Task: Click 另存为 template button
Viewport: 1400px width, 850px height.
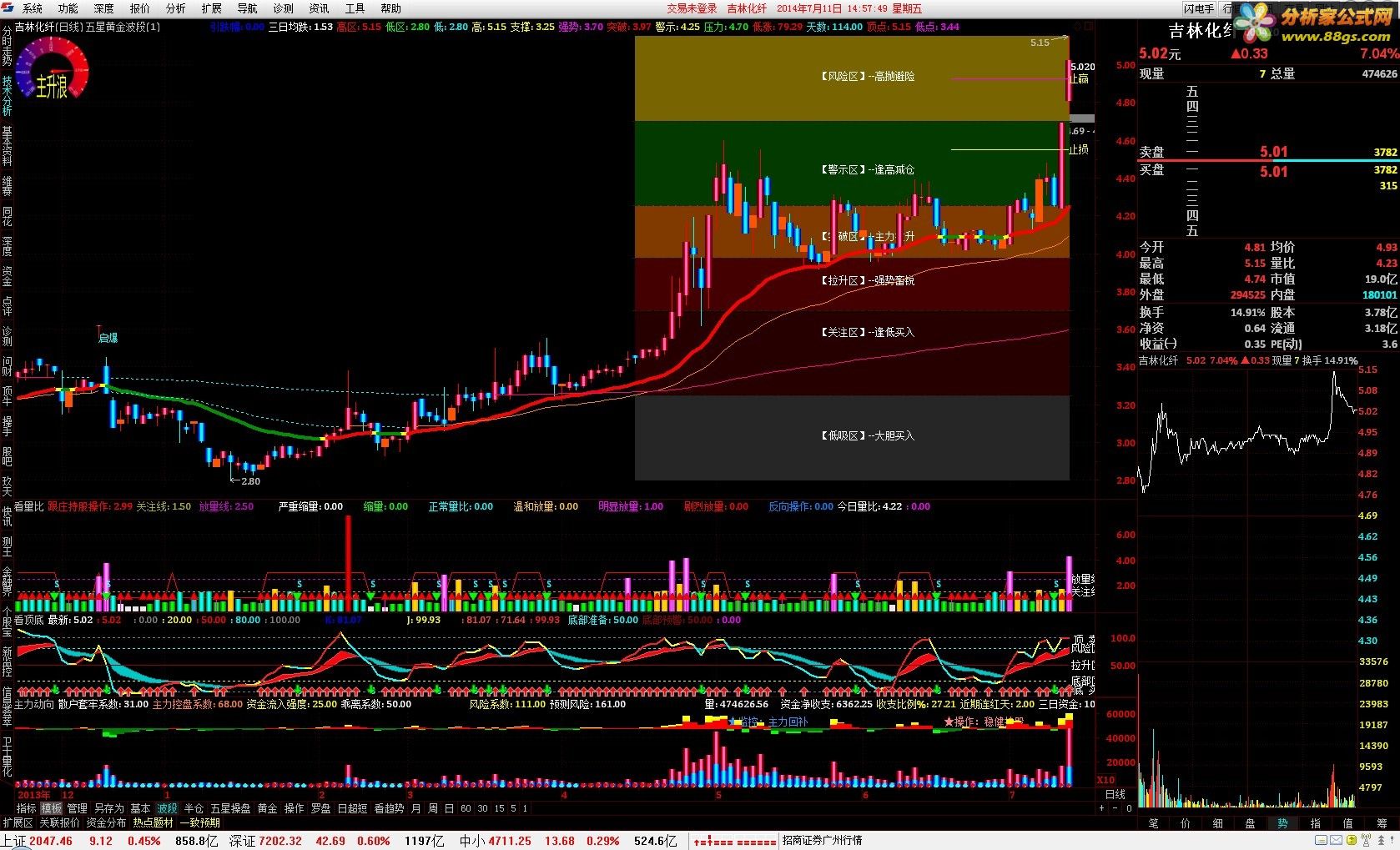Action: [108, 808]
